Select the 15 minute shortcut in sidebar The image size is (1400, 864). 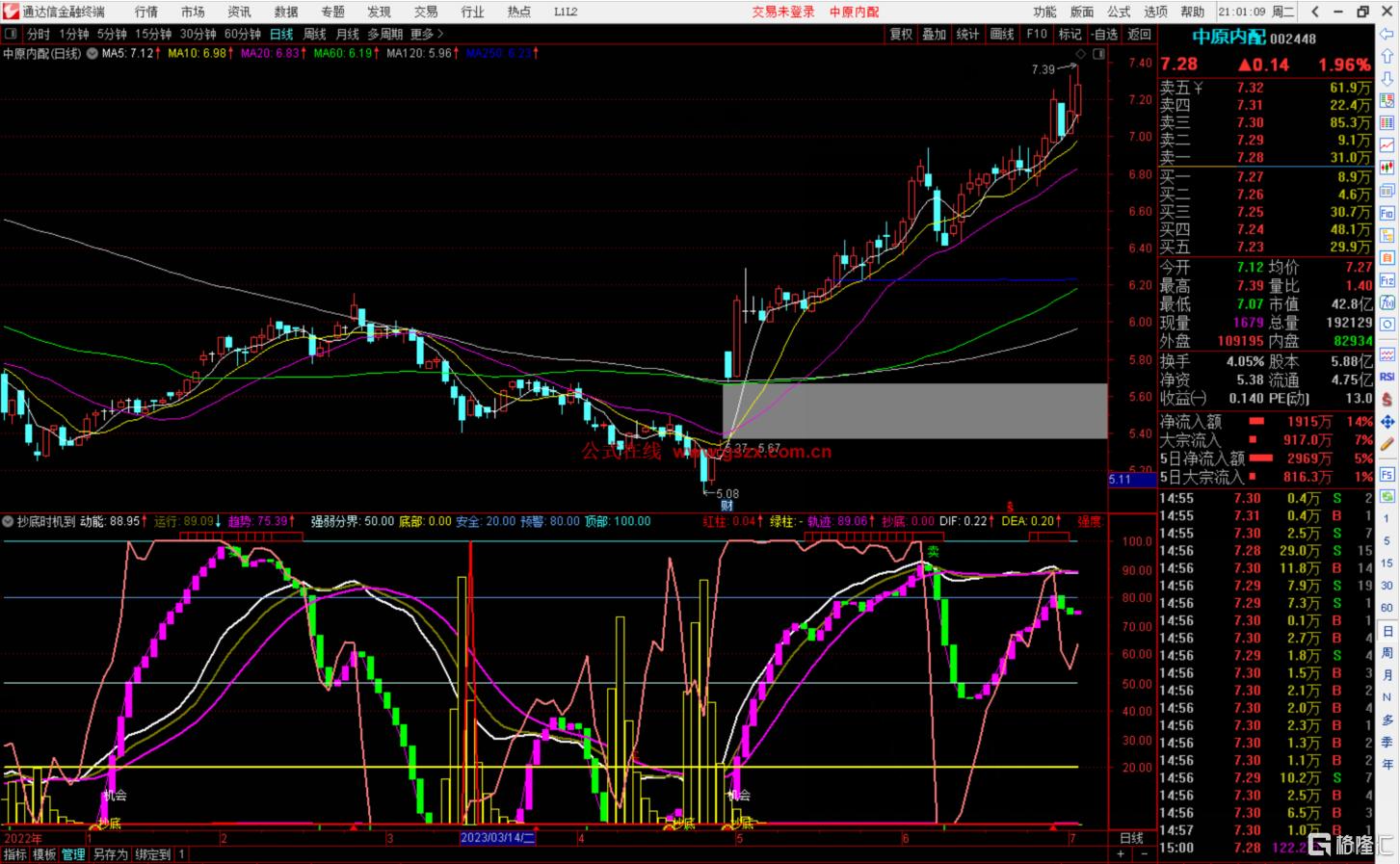1387,562
